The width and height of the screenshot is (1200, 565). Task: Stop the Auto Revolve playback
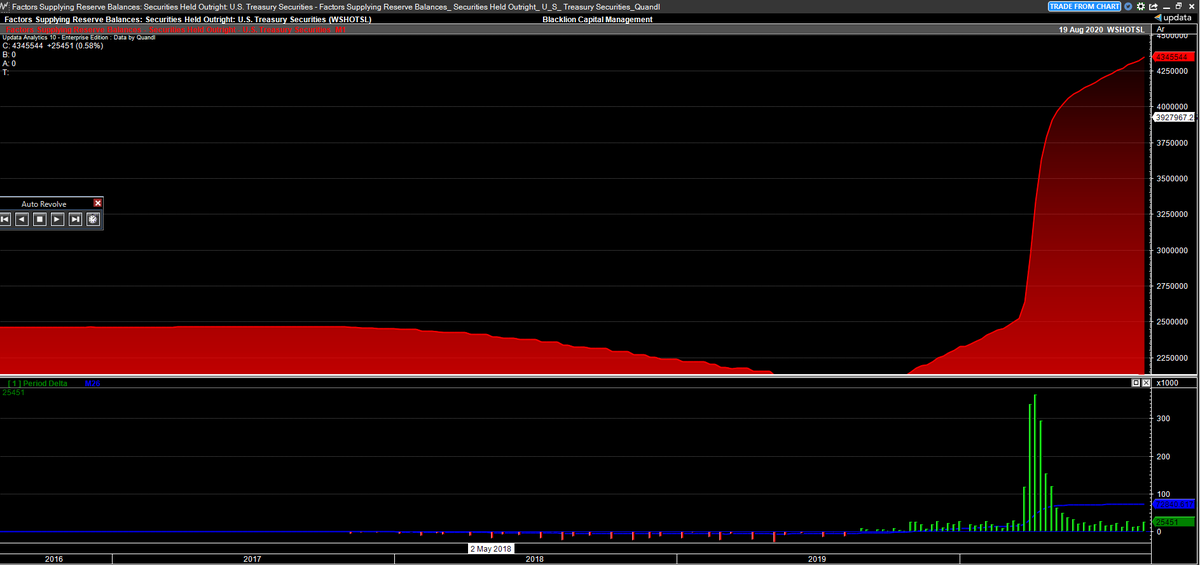coord(40,218)
